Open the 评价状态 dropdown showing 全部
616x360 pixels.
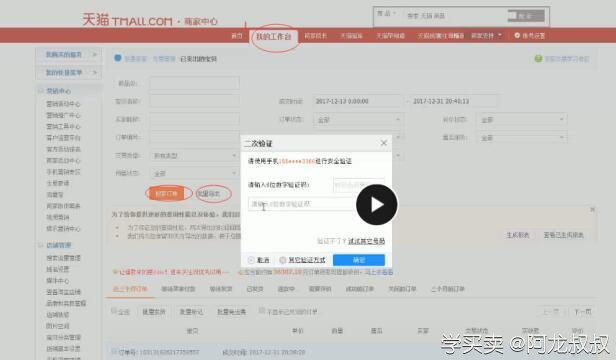click(521, 119)
